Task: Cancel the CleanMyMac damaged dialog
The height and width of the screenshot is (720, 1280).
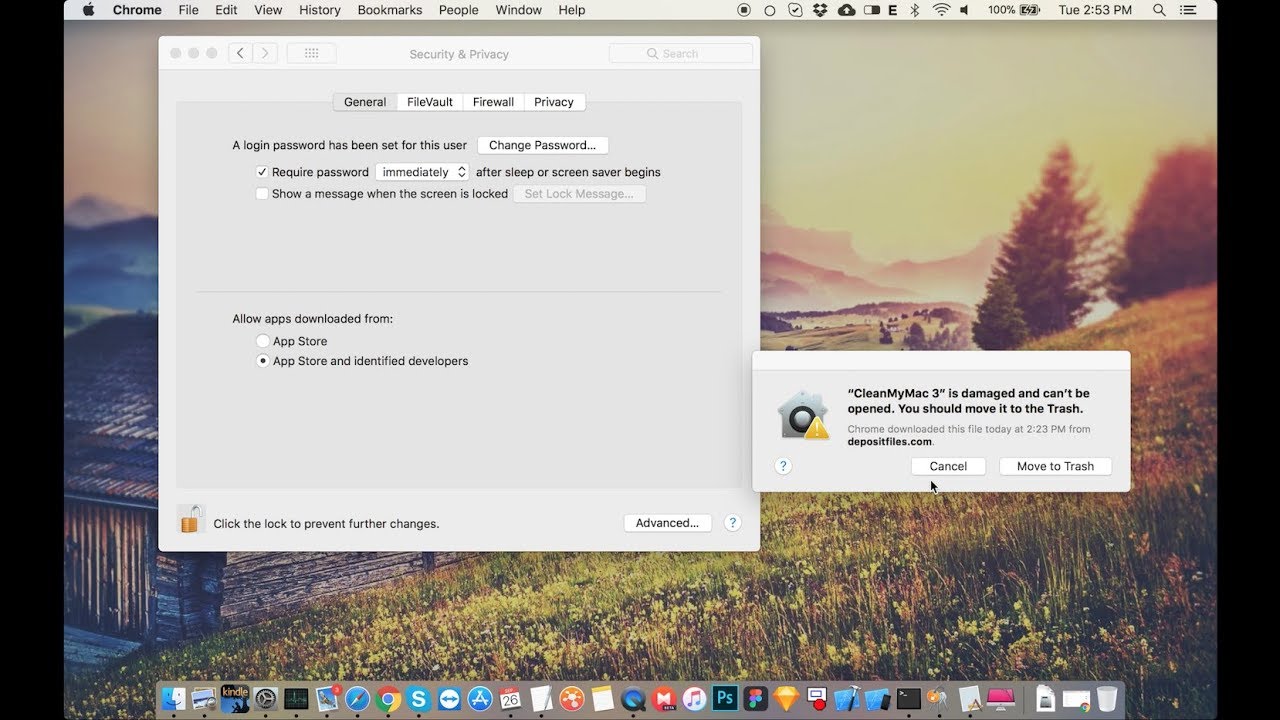Action: pyautogui.click(x=948, y=466)
